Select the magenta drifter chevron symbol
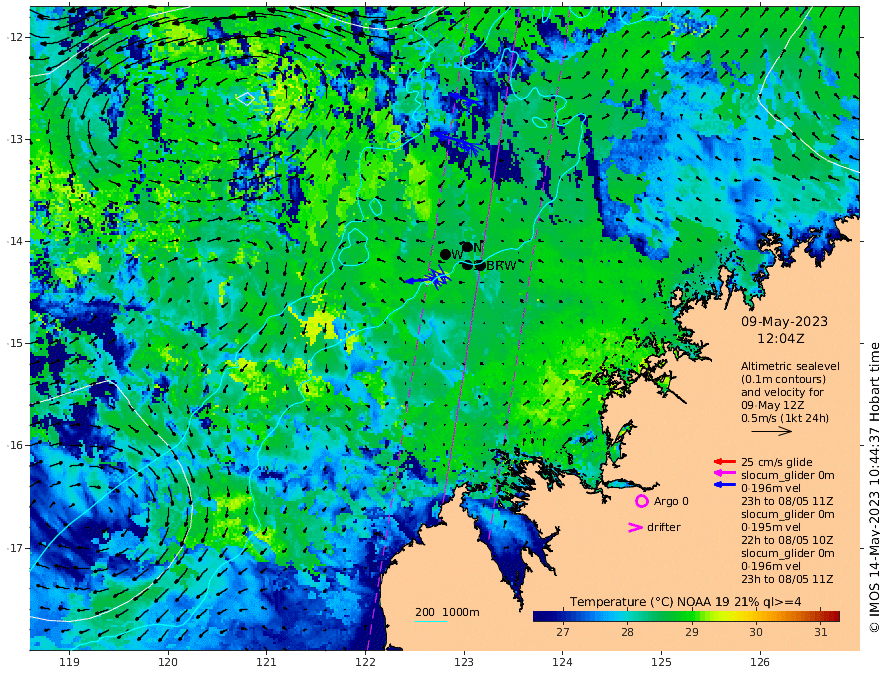The image size is (880, 680). coord(635,527)
